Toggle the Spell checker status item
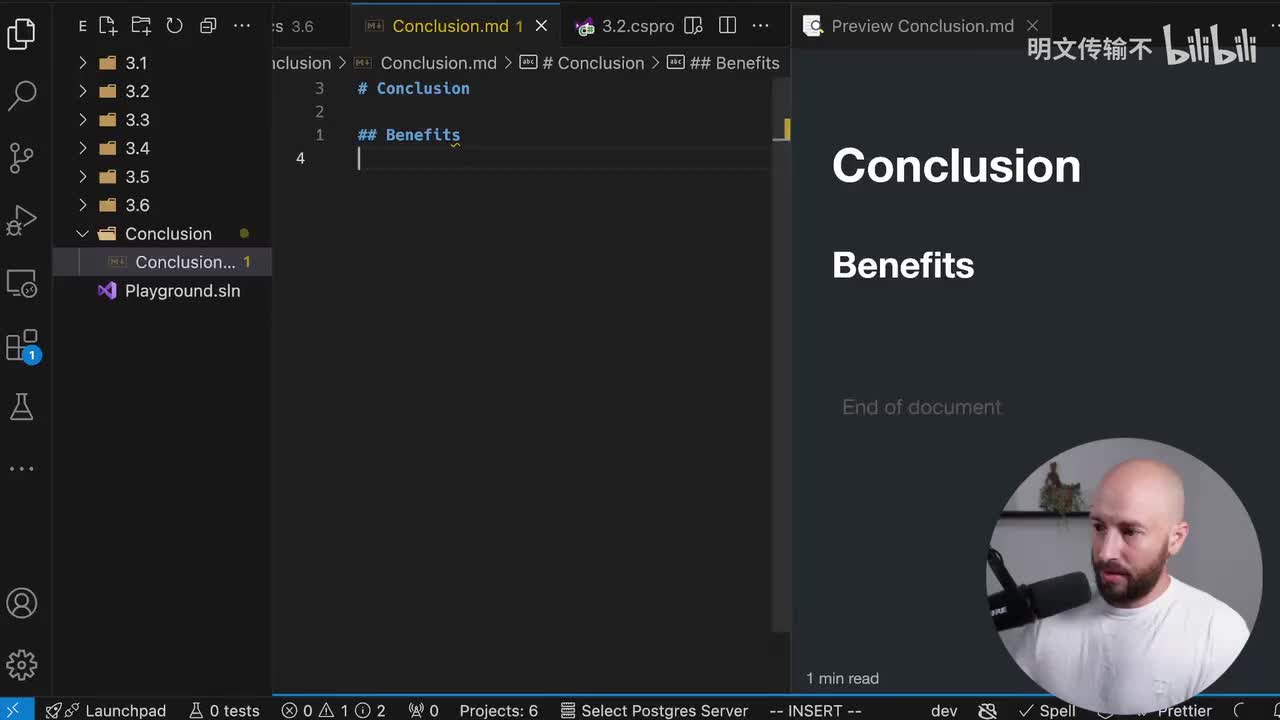The height and width of the screenshot is (720, 1280). (1045, 710)
